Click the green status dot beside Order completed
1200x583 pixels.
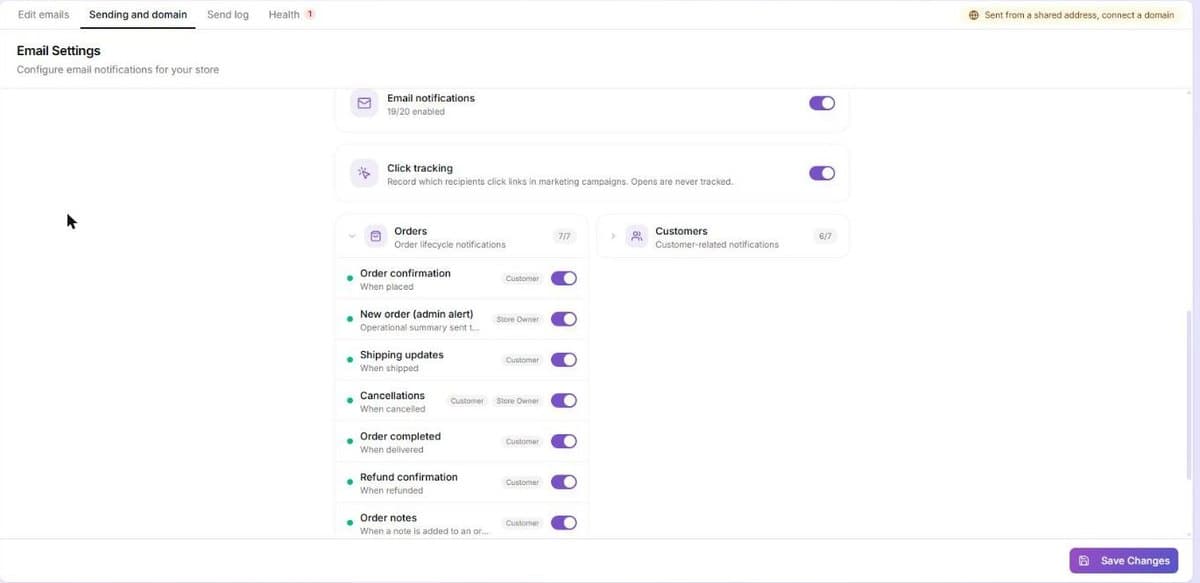coord(349,441)
